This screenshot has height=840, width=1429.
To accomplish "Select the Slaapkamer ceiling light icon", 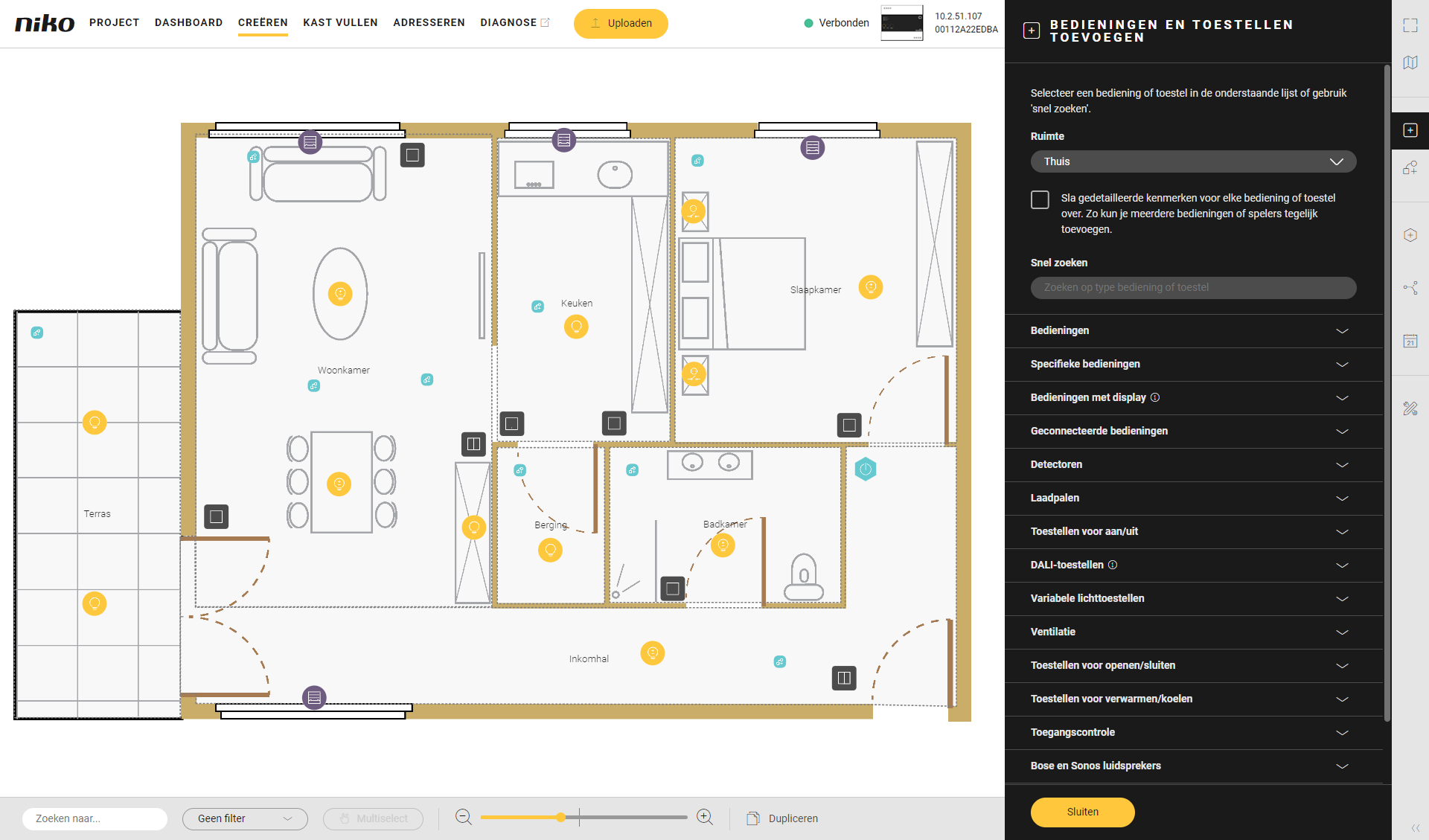I will coord(871,287).
